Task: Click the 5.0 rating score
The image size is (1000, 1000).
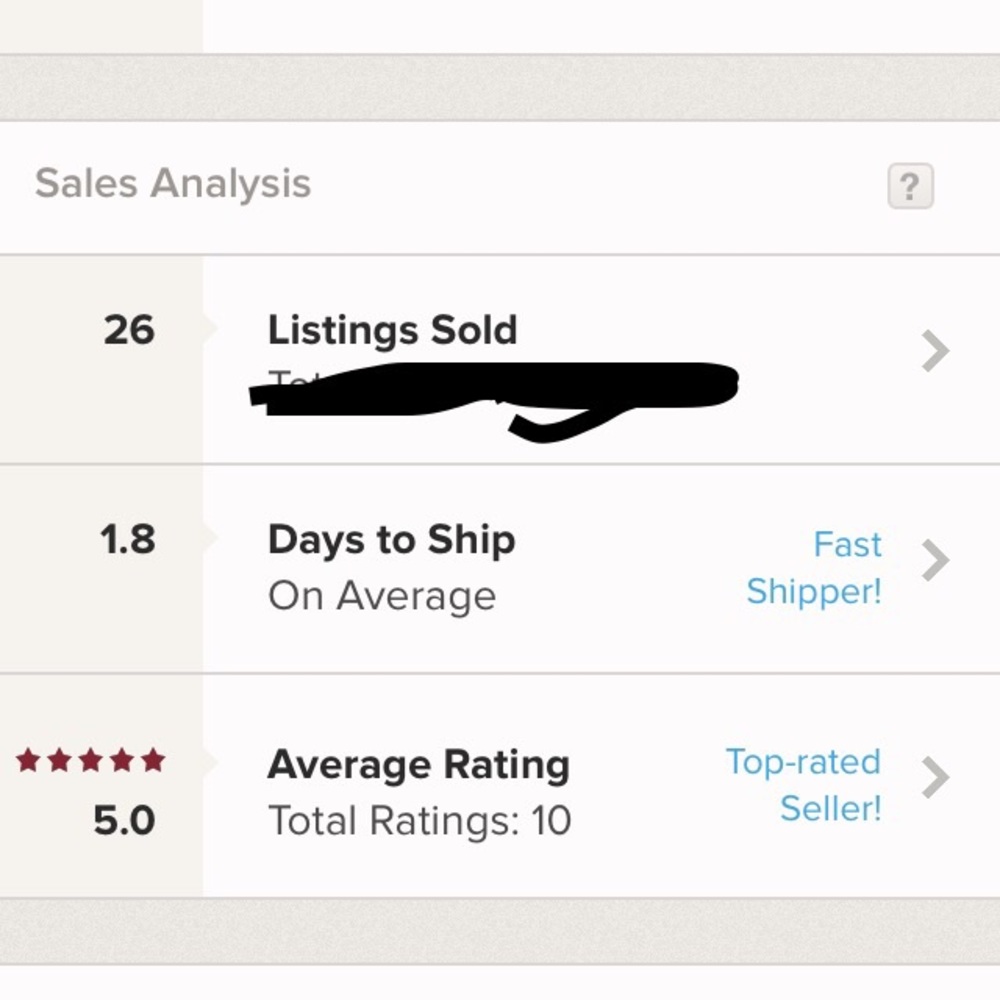Action: pos(124,821)
